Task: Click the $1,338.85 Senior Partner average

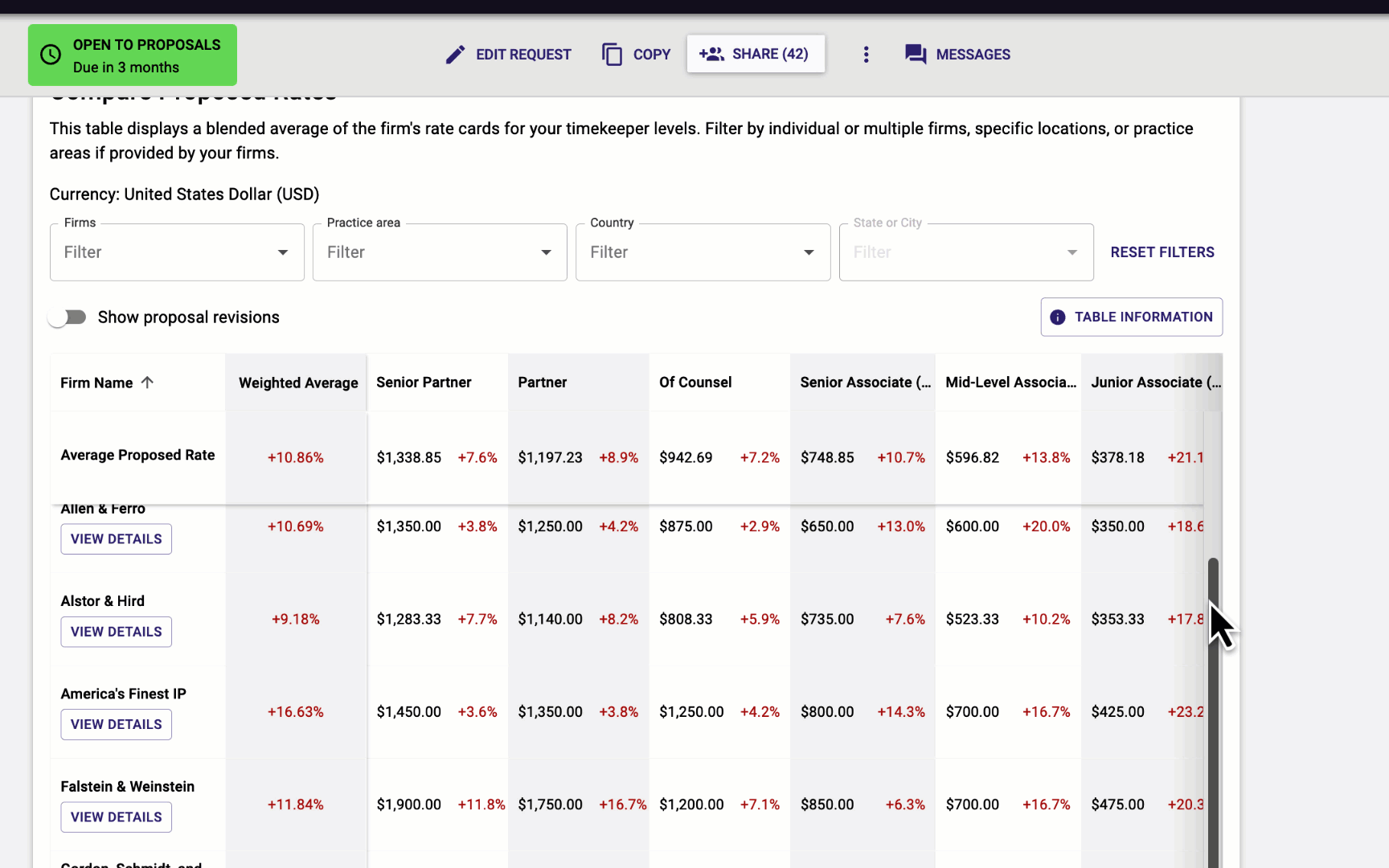Action: click(409, 457)
